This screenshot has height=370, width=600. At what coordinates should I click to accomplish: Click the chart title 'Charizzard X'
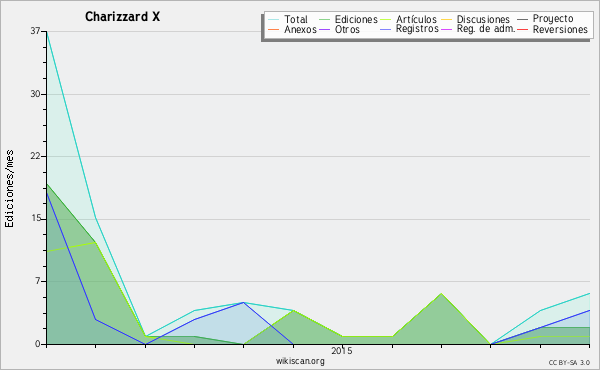click(x=122, y=17)
